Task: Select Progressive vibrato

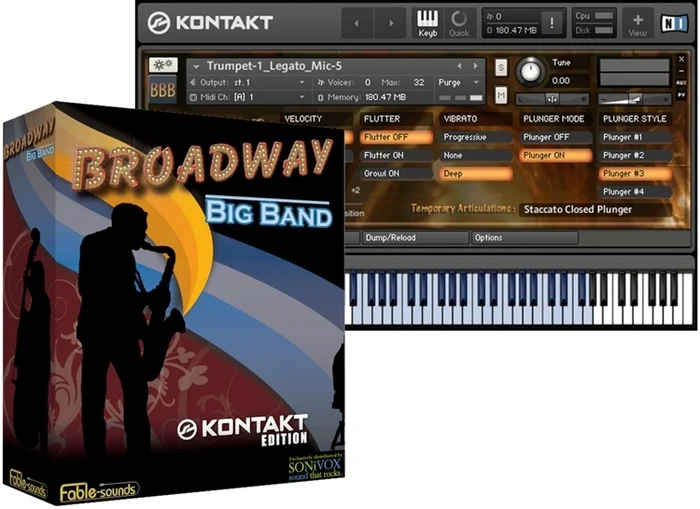Action: (476, 137)
